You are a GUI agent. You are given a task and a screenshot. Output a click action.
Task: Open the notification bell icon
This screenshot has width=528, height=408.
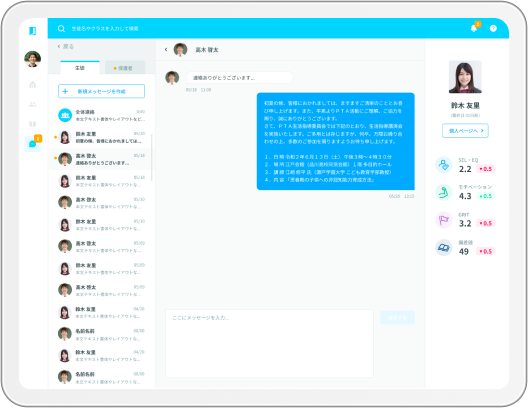(x=474, y=28)
